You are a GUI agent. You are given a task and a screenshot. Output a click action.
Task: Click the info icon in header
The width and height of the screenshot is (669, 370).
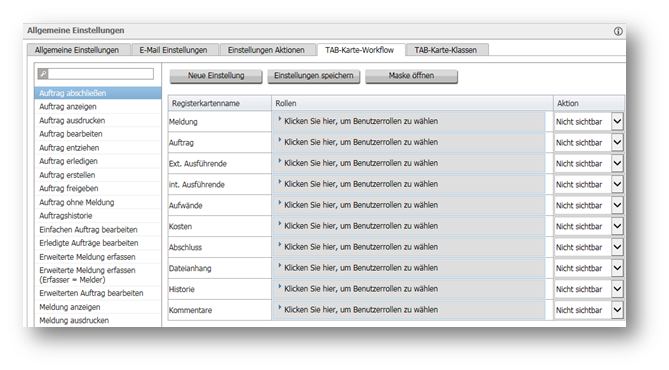click(x=618, y=31)
